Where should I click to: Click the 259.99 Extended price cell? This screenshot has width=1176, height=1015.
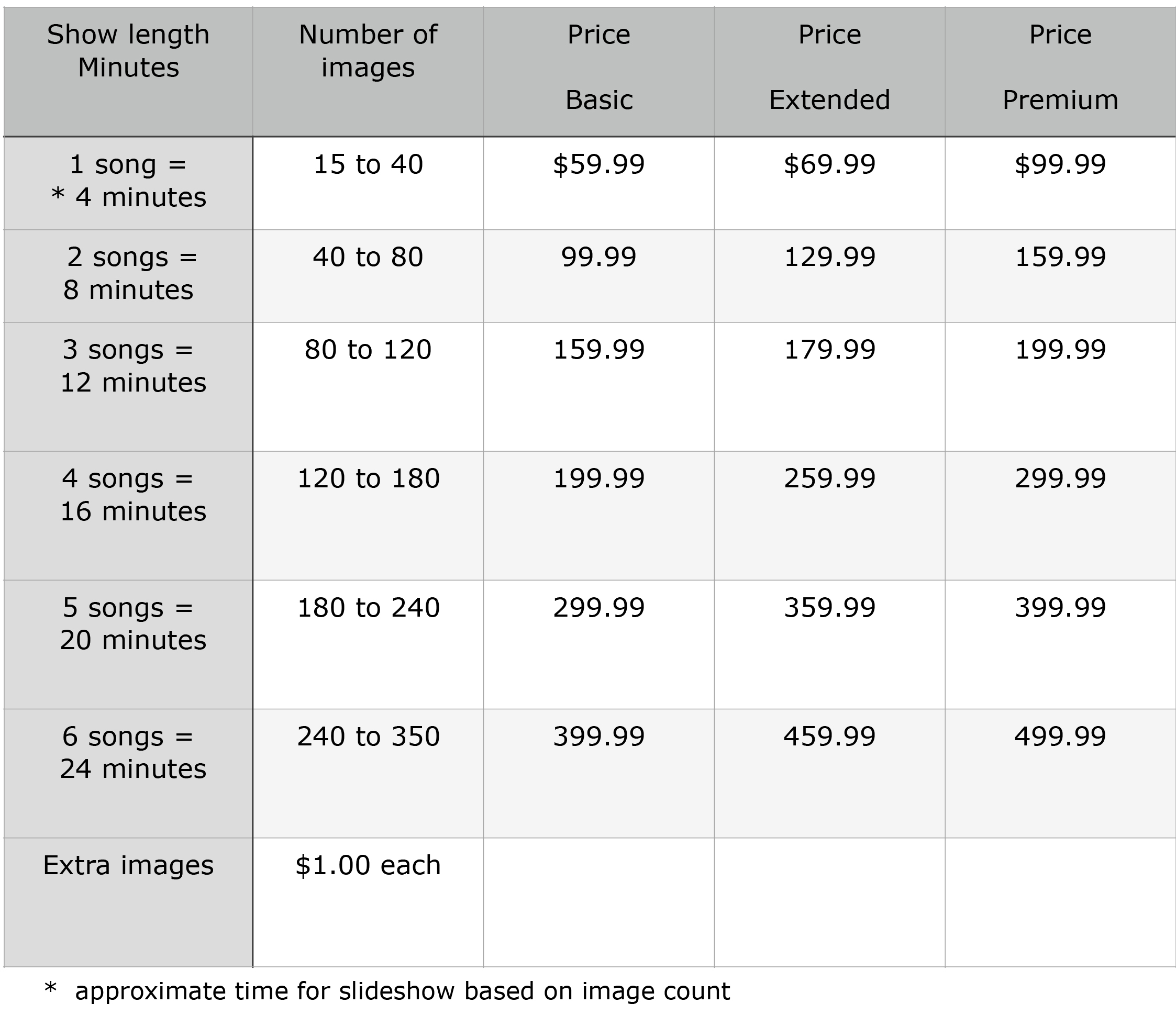click(829, 478)
